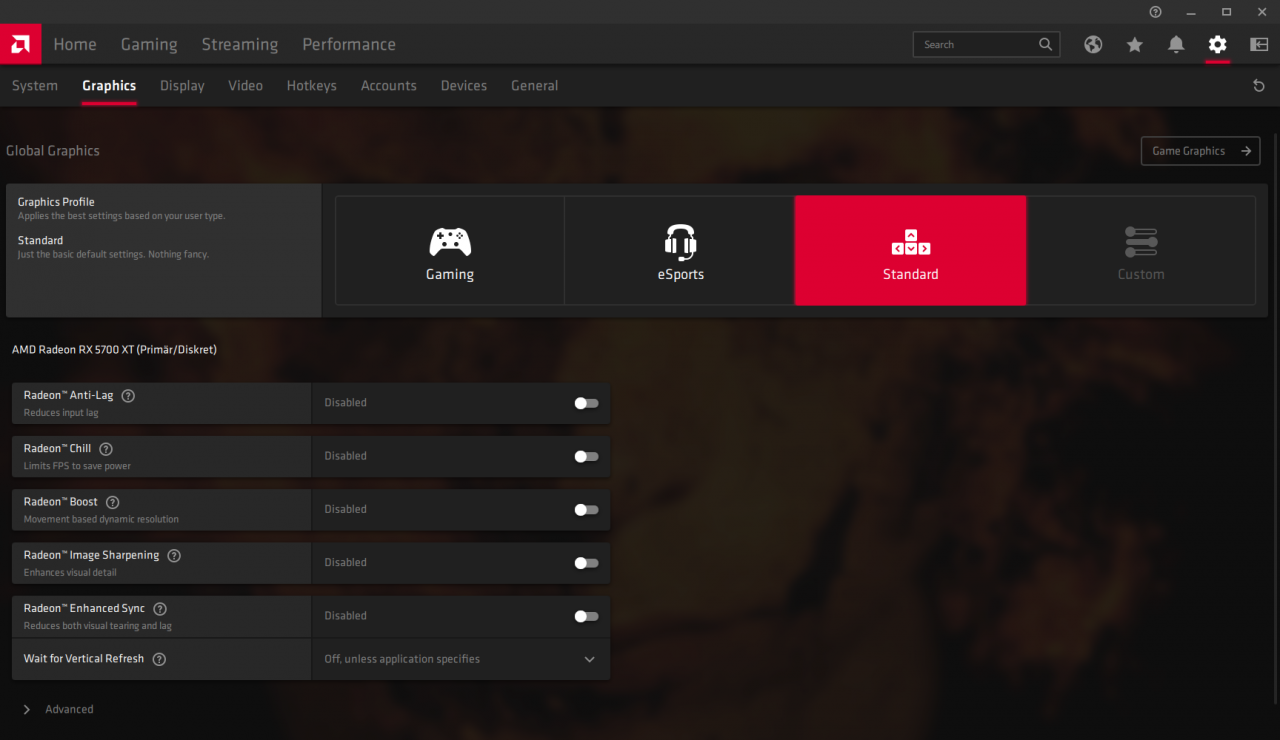Select the Gaming profile tile
The height and width of the screenshot is (740, 1280).
[x=450, y=250]
